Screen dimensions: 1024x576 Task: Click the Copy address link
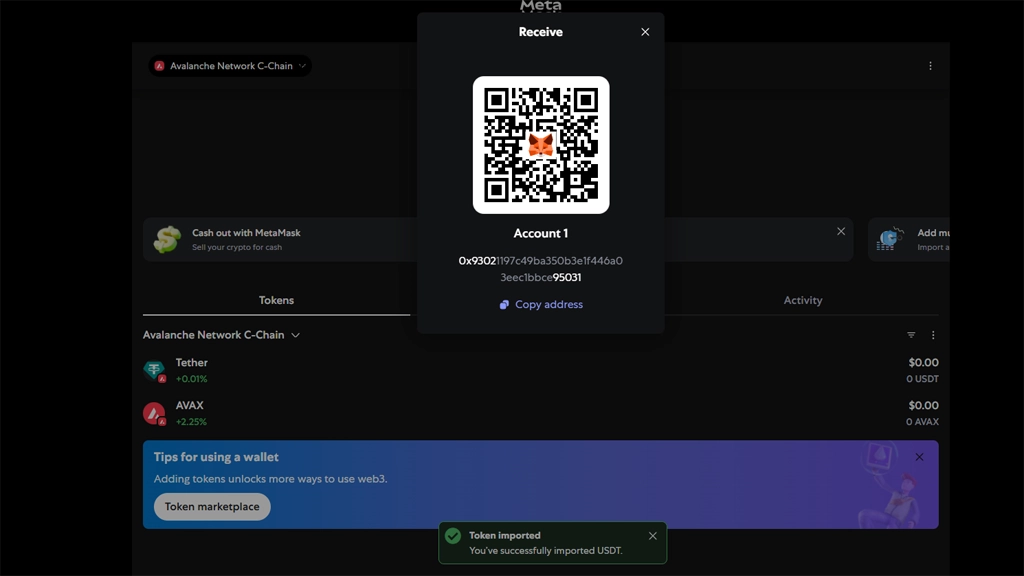pyautogui.click(x=541, y=304)
